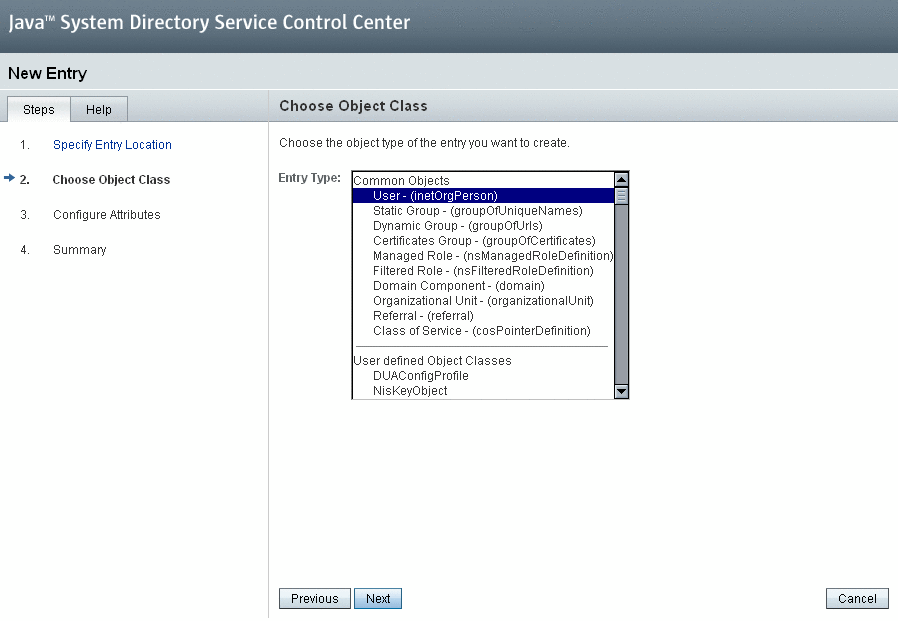Image resolution: width=898 pixels, height=621 pixels.
Task: Click the scrollbar track below the thumb
Action: coord(621,294)
